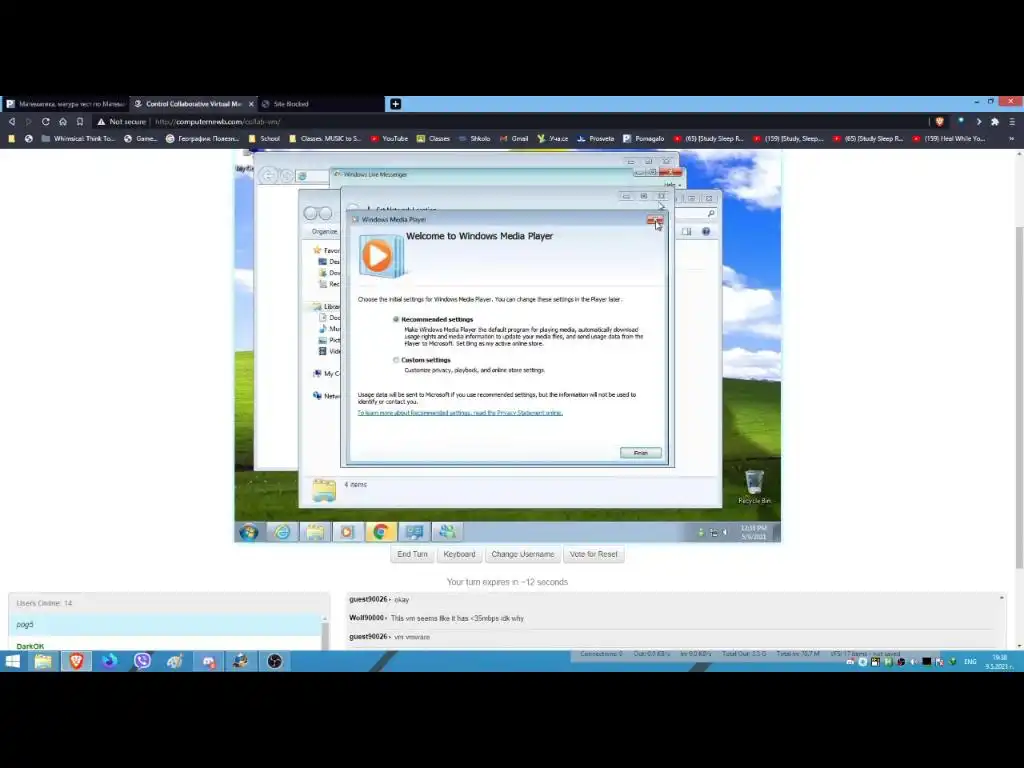Open the YouTube bookmark
Image resolution: width=1024 pixels, height=768 pixels.
(389, 138)
